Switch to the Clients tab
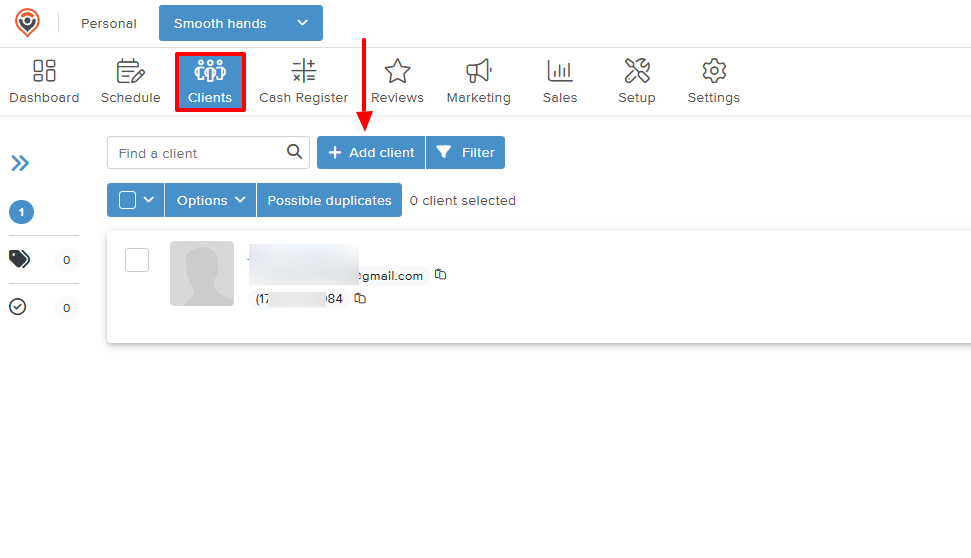This screenshot has width=971, height=558. click(210, 81)
